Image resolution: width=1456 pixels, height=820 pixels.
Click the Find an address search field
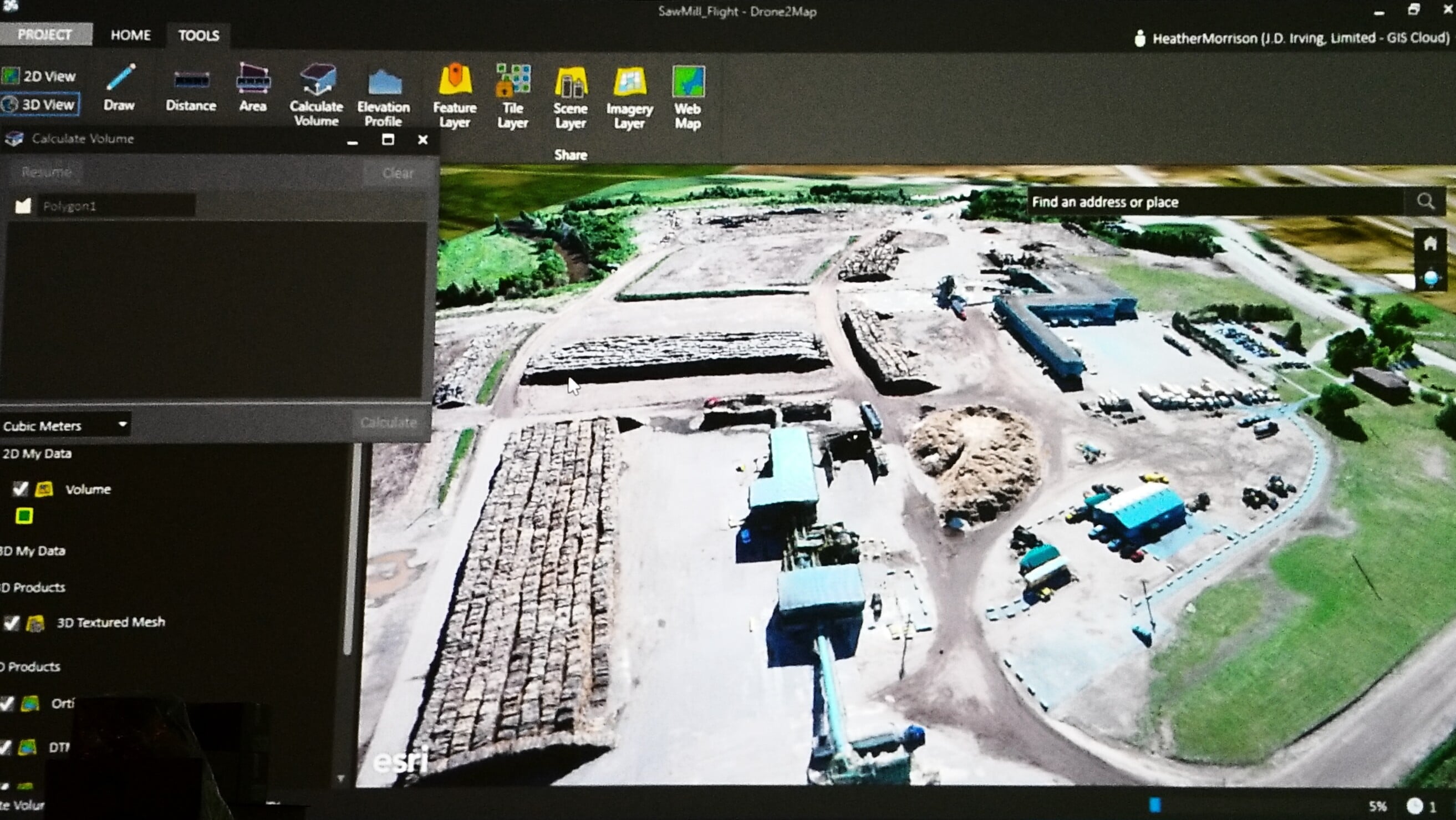pos(1215,202)
